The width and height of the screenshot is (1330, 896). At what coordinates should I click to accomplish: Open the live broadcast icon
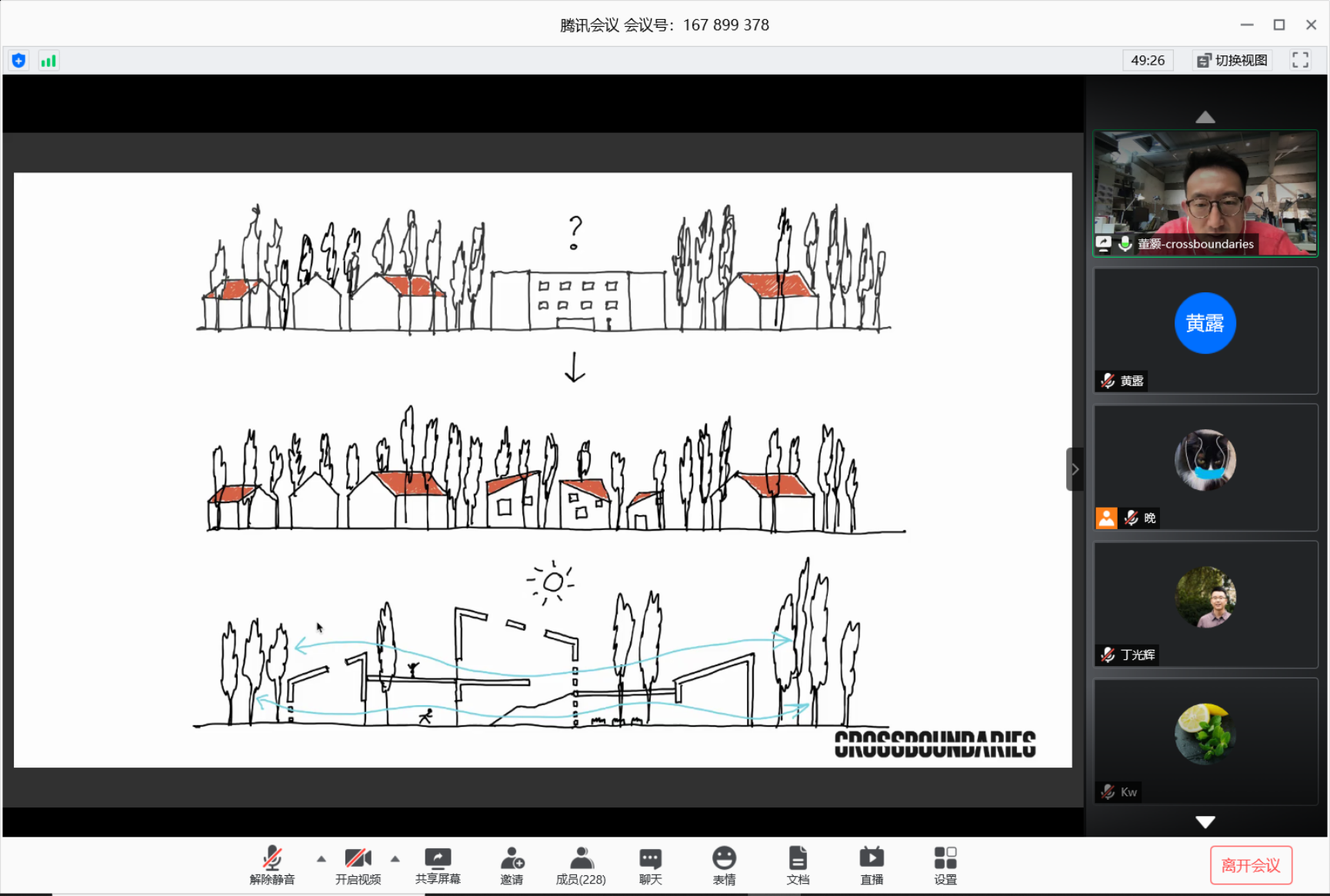(x=872, y=865)
